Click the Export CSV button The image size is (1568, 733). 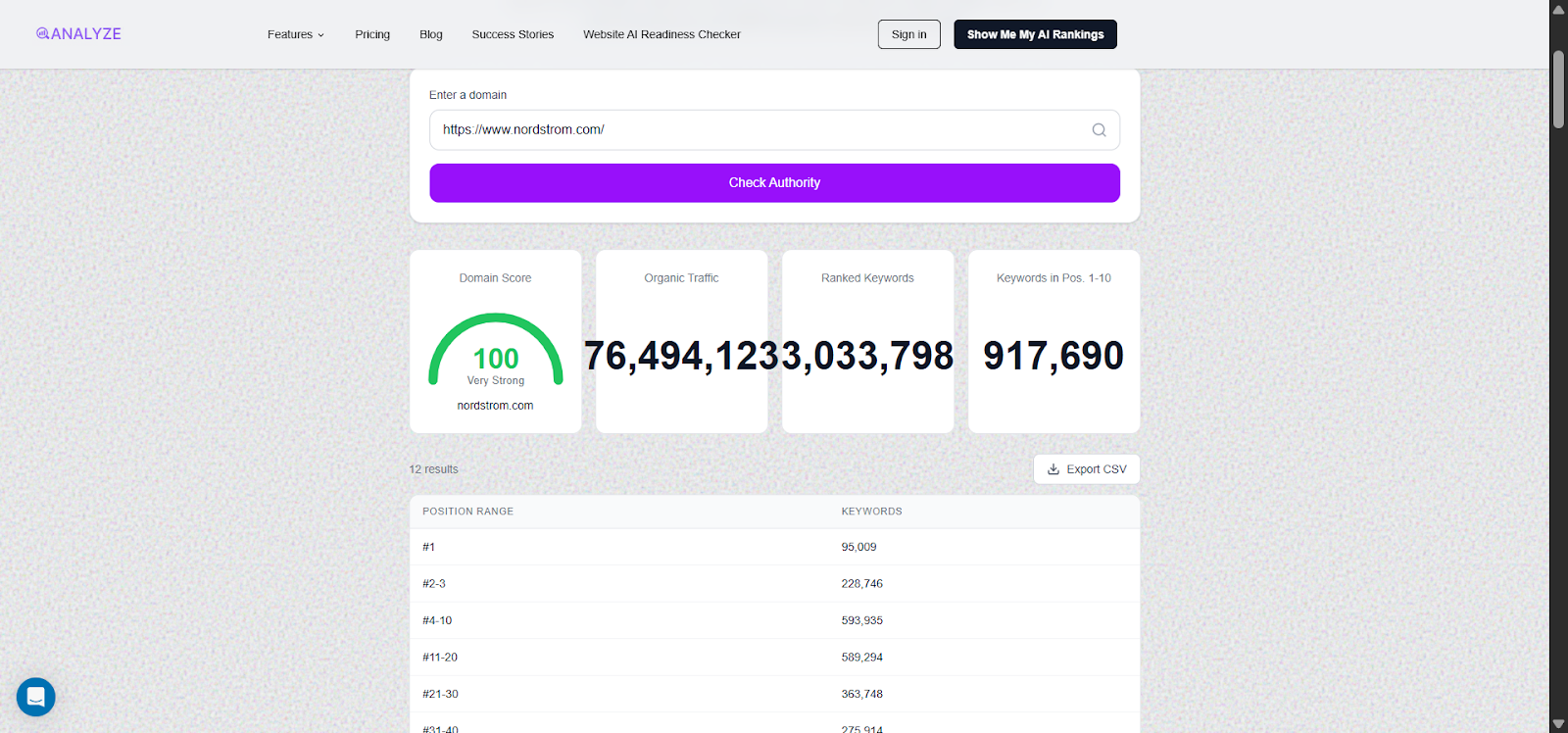tap(1087, 469)
